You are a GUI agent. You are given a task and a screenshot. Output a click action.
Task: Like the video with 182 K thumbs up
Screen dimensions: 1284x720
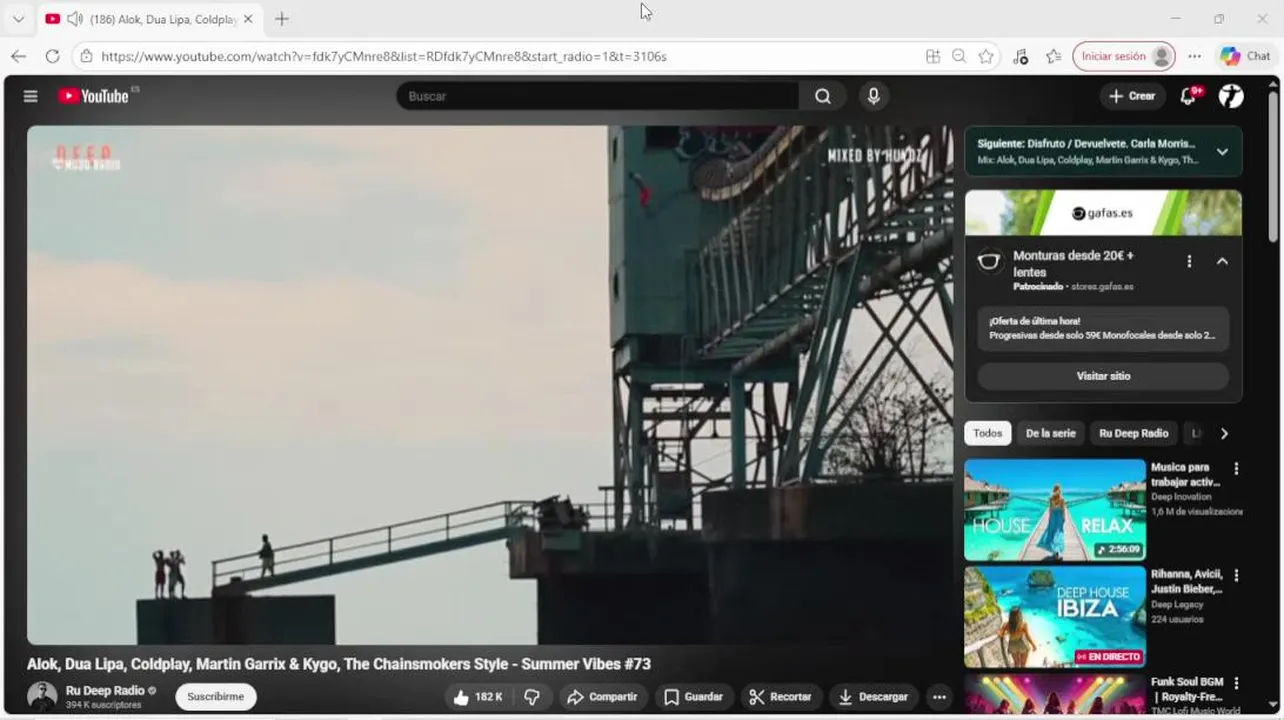(x=477, y=697)
